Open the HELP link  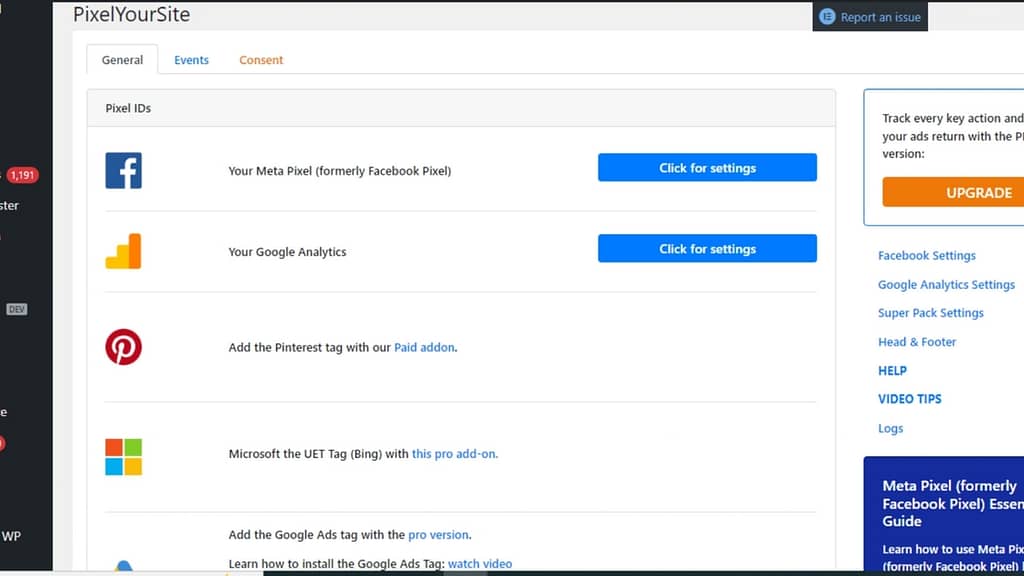pyautogui.click(x=892, y=371)
